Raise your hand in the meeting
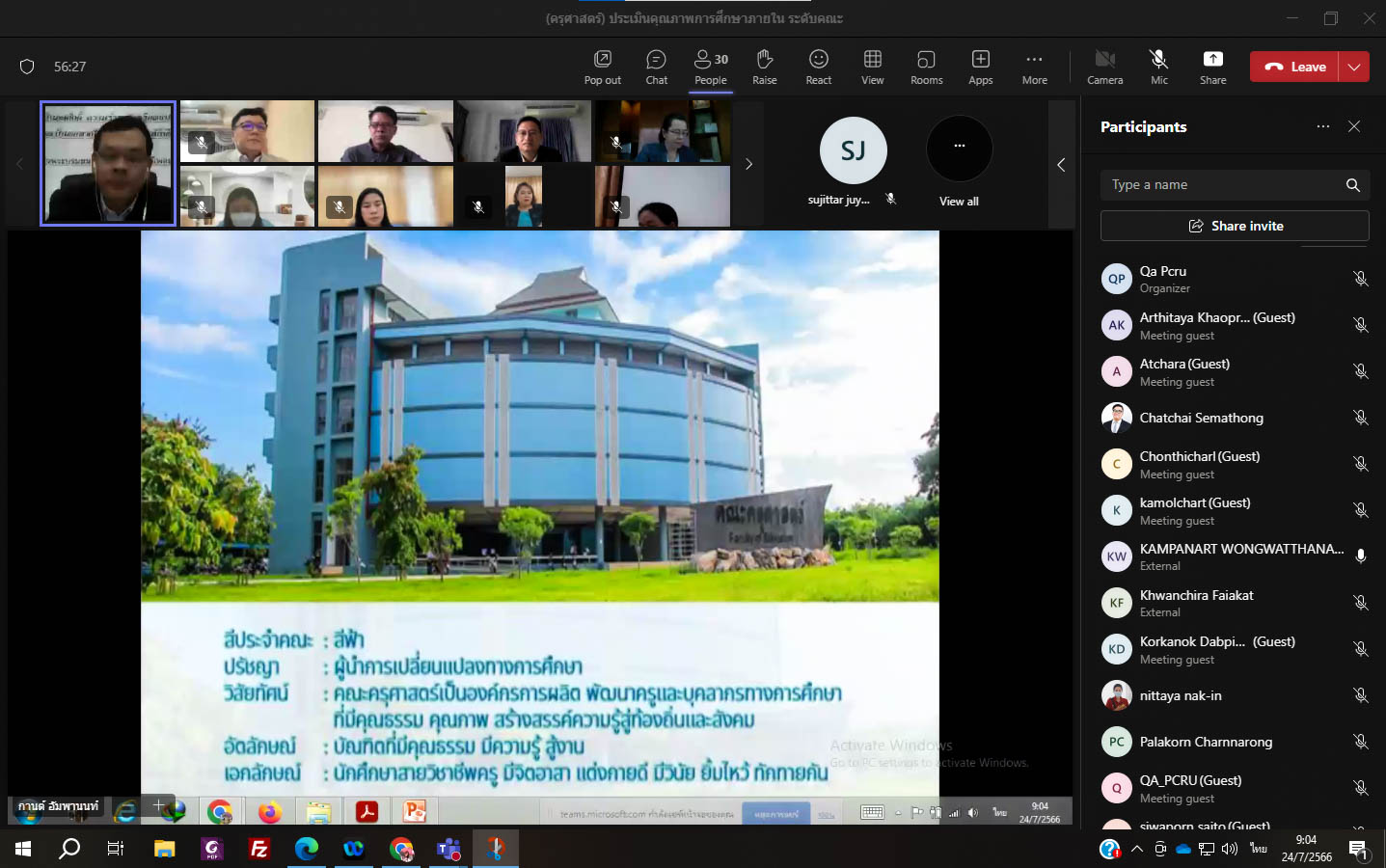This screenshot has height=868, width=1386. (x=764, y=67)
